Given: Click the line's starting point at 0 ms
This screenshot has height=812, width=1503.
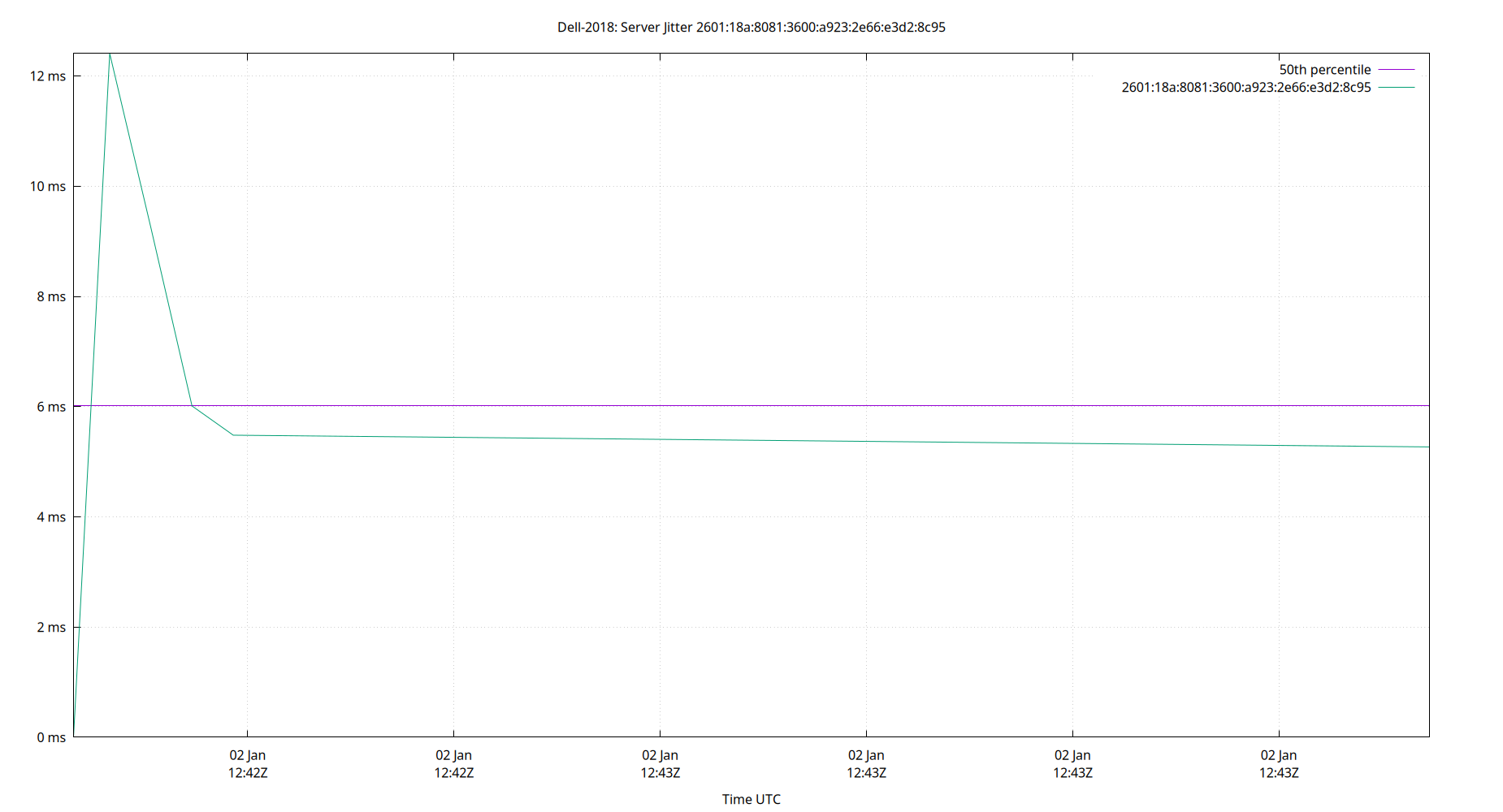Looking at the screenshot, I should coord(73,736).
